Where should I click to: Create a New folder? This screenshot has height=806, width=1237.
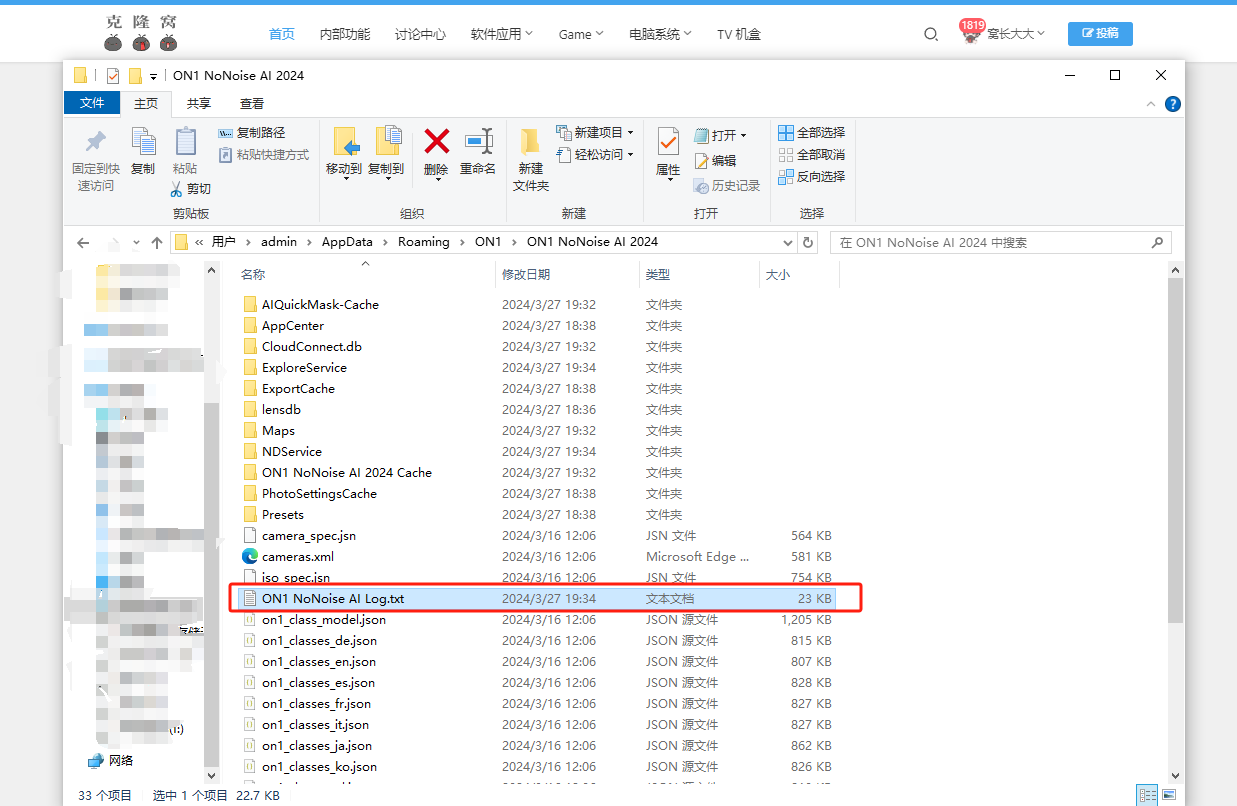point(531,159)
